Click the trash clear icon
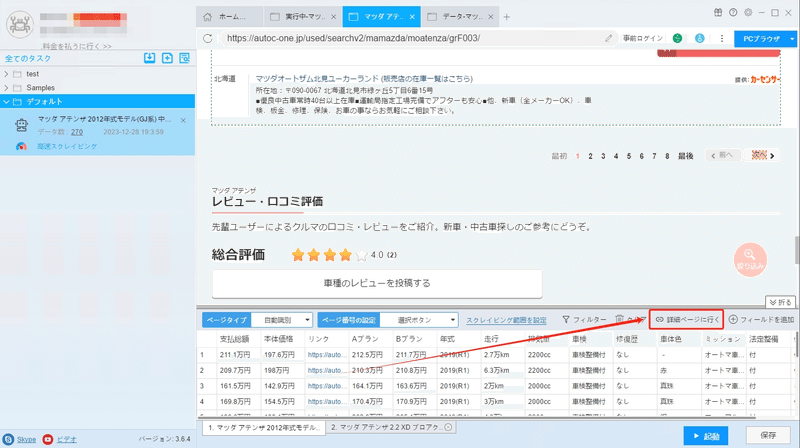Viewport: 800px width, 448px height. (x=619, y=319)
